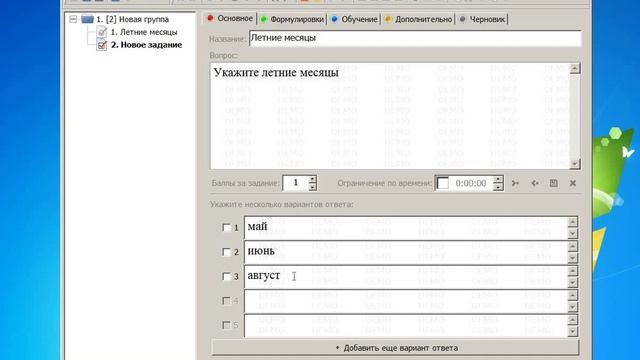The image size is (640, 360).
Task: Click question area scrollbar down arrow
Action: (x=574, y=164)
